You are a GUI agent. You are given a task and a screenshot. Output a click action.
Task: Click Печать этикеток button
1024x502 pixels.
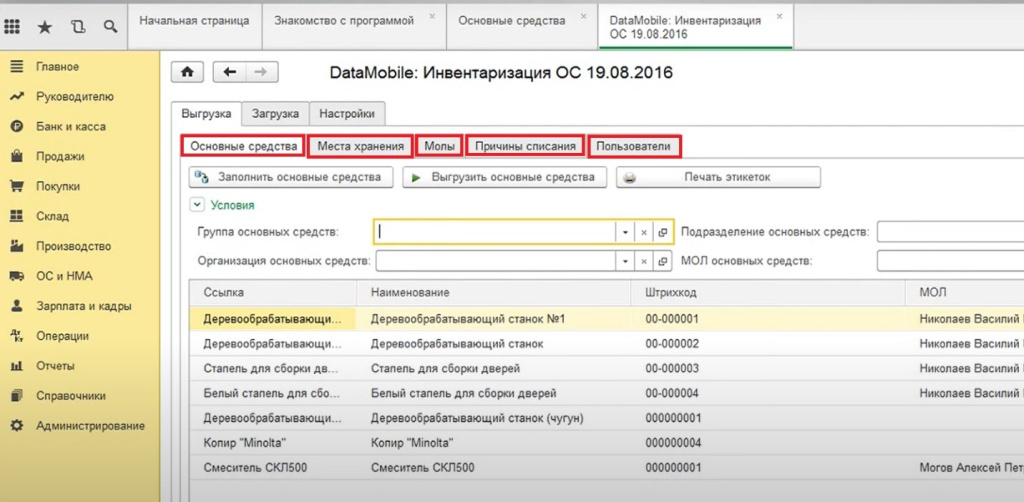coord(718,177)
